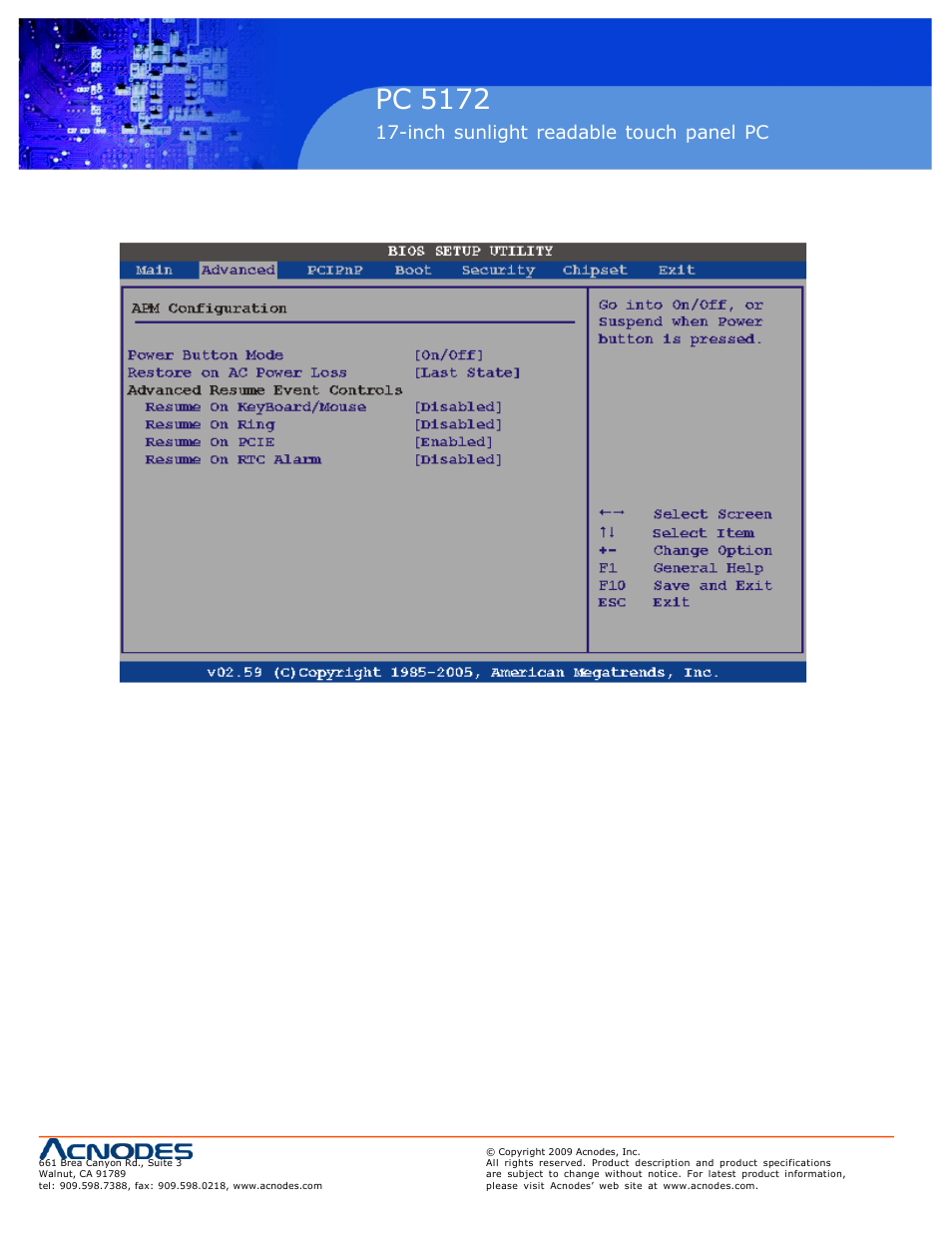Screen dimensions: 952x1233
Task: Select Resume On PCIE item
Action: click(210, 442)
